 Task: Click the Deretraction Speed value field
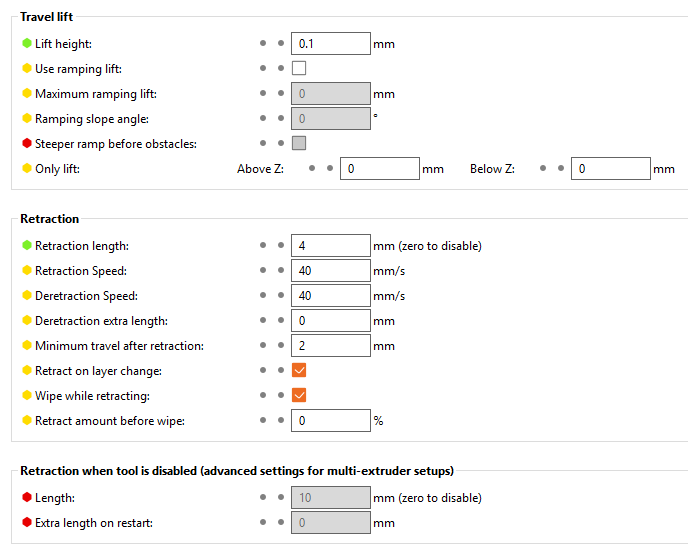[331, 295]
